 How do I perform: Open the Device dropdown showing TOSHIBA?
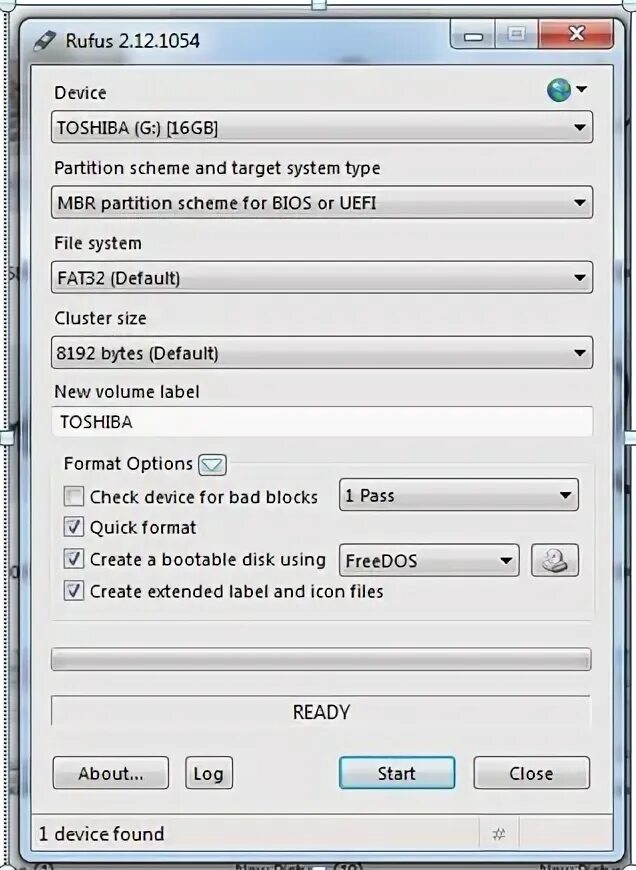coord(321,128)
